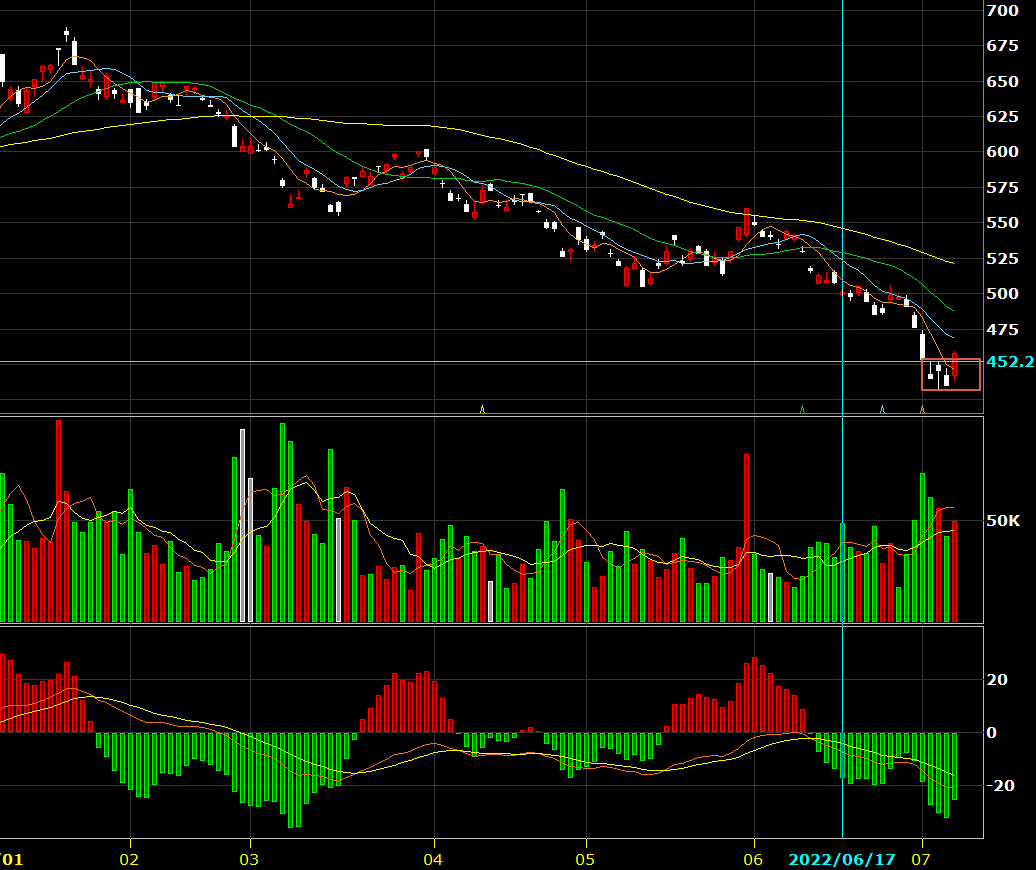
Task: Click the 50K volume axis label
Action: coord(1003,521)
